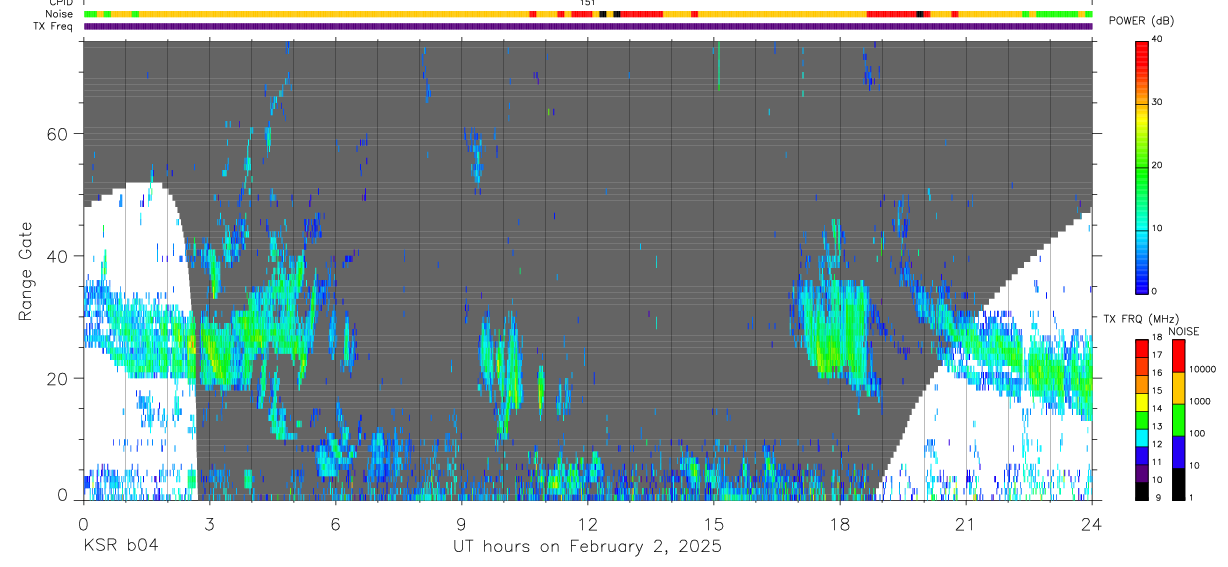Screen dimensions: 1228x567
Task: Click the '10000' label on NOISE scale
Action: click(x=1203, y=369)
